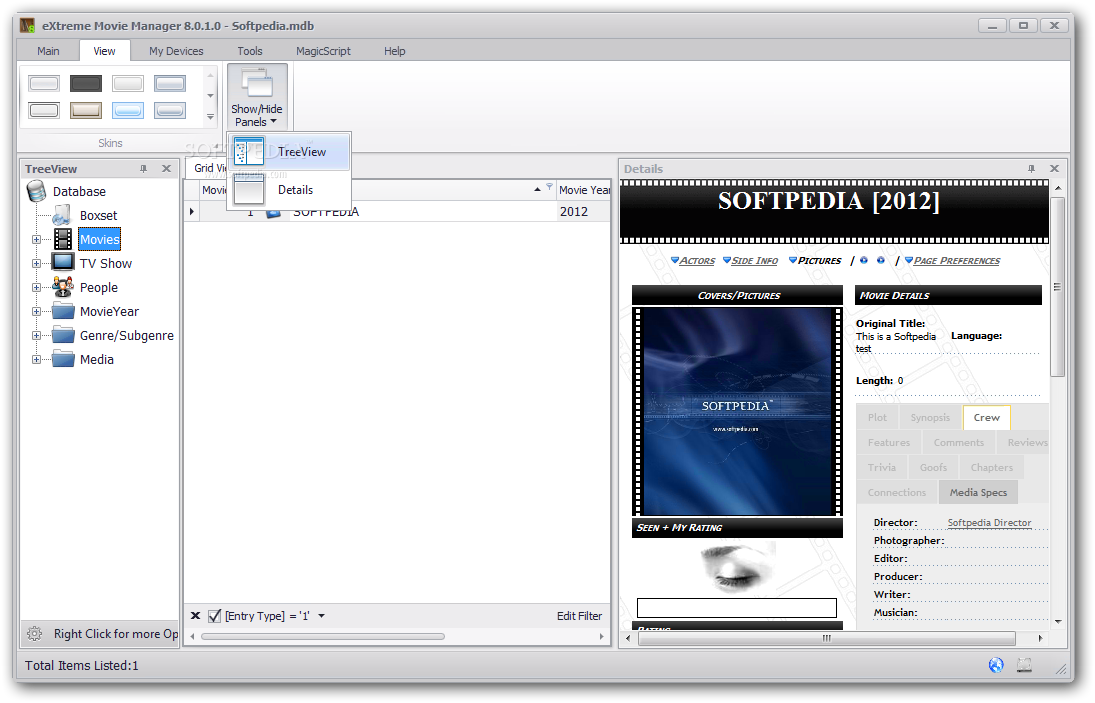Click the globe icon in status bar
The height and width of the screenshot is (703, 1095).
[x=996, y=665]
